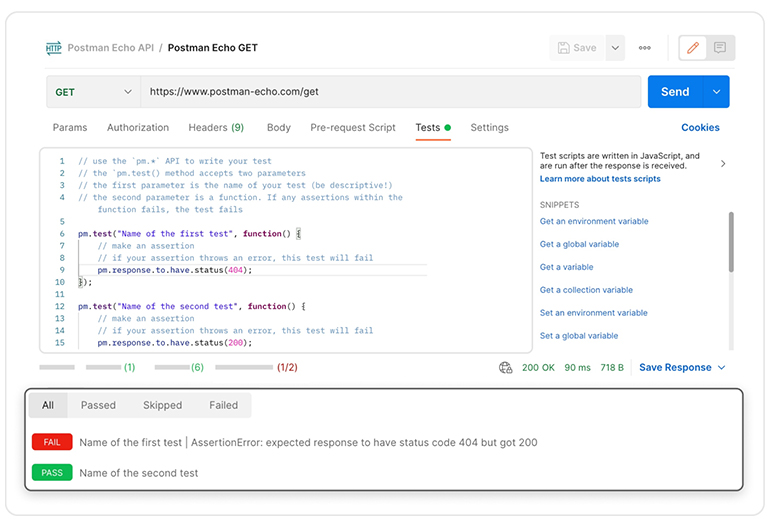Click the network globe icon in response bar
This screenshot has height=528, width=770.
pos(506,368)
